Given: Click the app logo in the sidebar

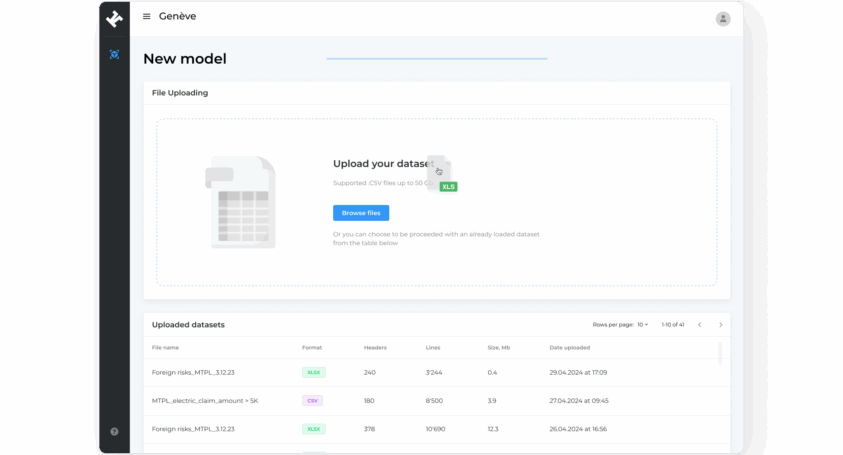Looking at the screenshot, I should [x=114, y=18].
